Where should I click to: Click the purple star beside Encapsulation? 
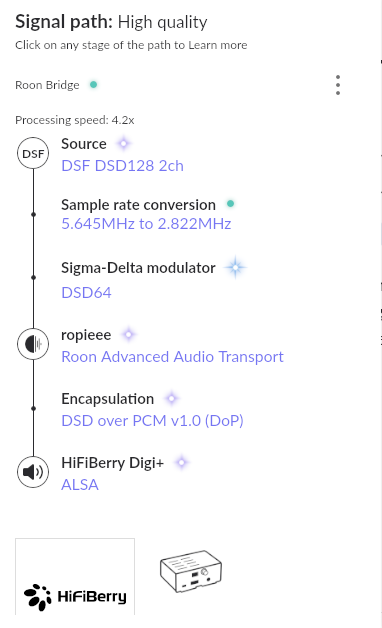pos(172,399)
